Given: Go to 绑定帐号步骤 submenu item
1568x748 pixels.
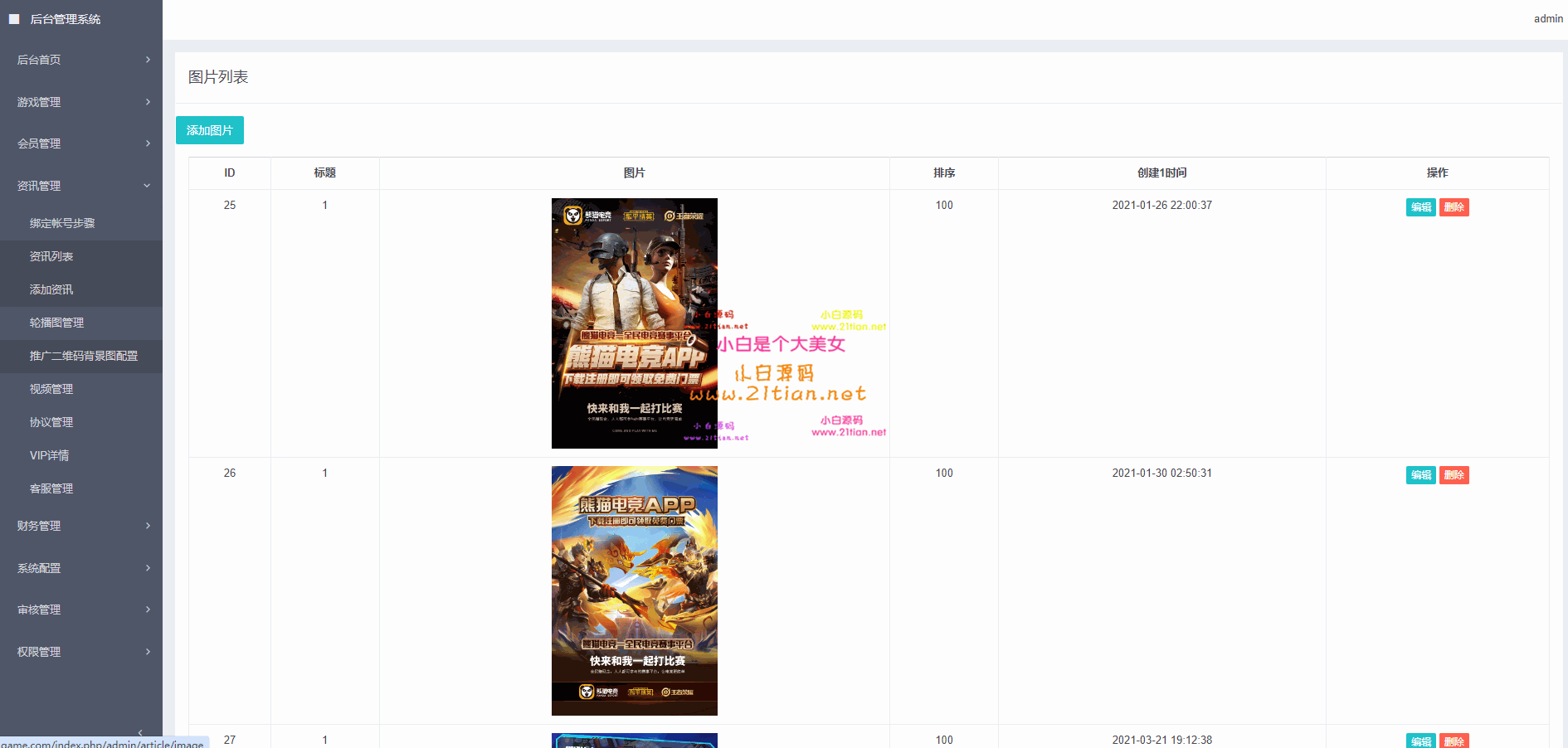Looking at the screenshot, I should click(x=81, y=223).
